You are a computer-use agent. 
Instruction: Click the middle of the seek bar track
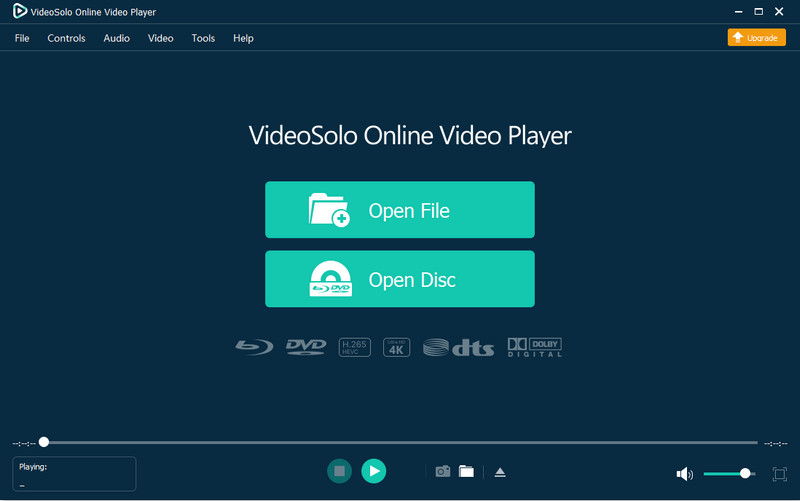coord(401,442)
